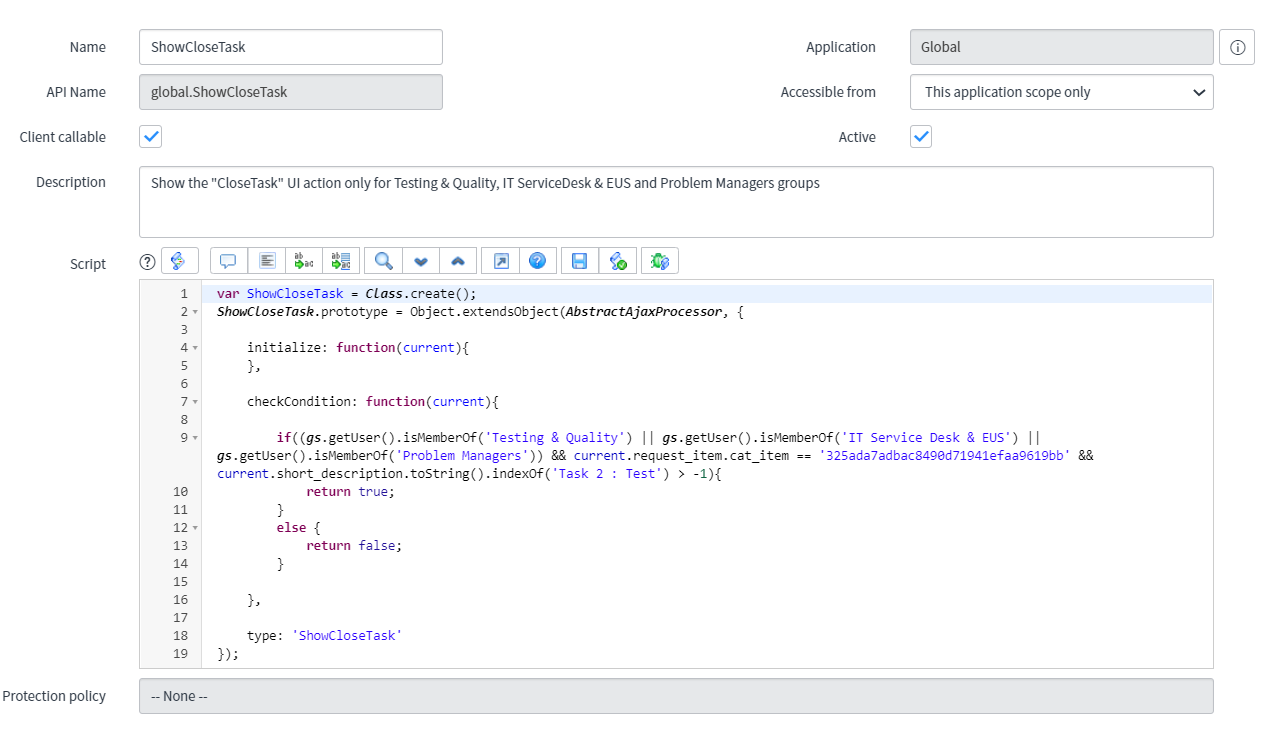Collapse code fold at line 9

point(195,438)
